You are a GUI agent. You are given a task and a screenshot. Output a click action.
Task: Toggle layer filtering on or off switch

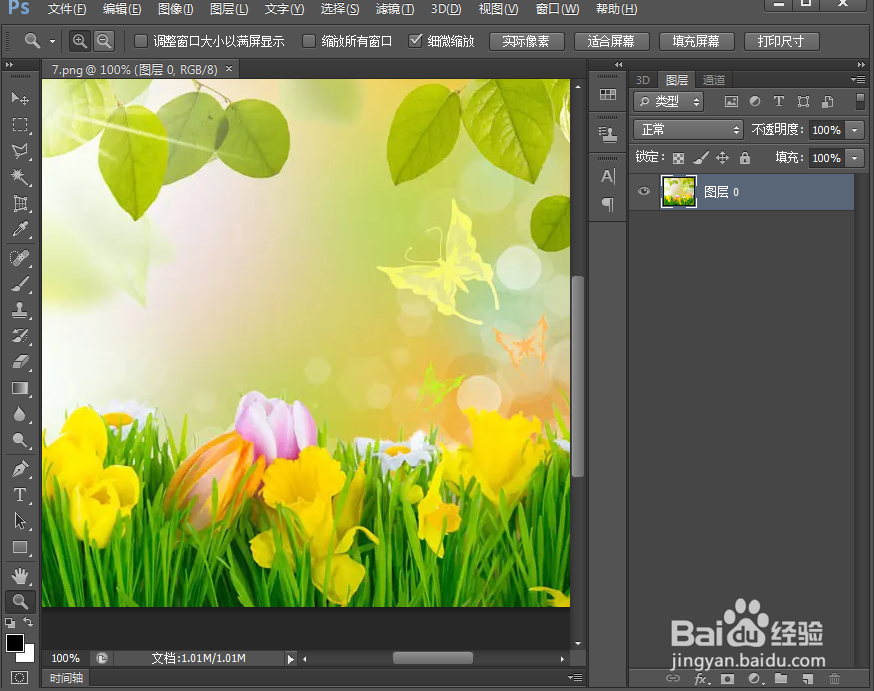coord(860,101)
